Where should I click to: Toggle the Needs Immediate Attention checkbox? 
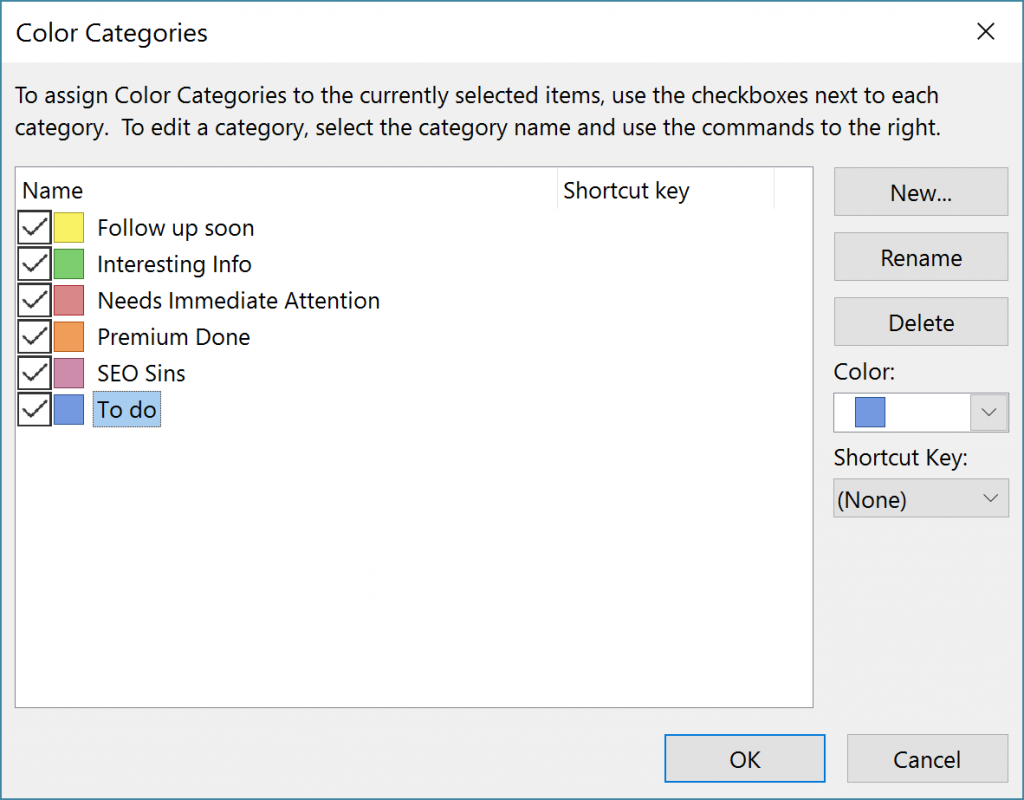click(35, 300)
